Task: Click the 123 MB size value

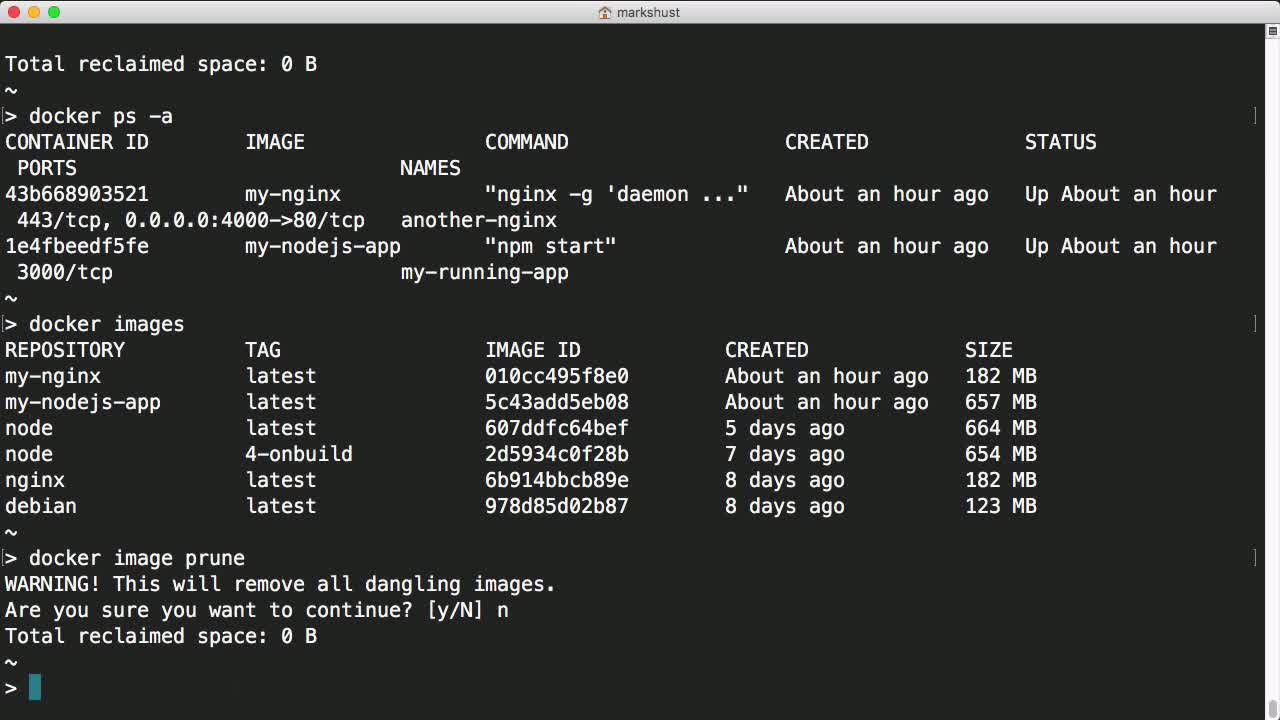Action: [1001, 506]
